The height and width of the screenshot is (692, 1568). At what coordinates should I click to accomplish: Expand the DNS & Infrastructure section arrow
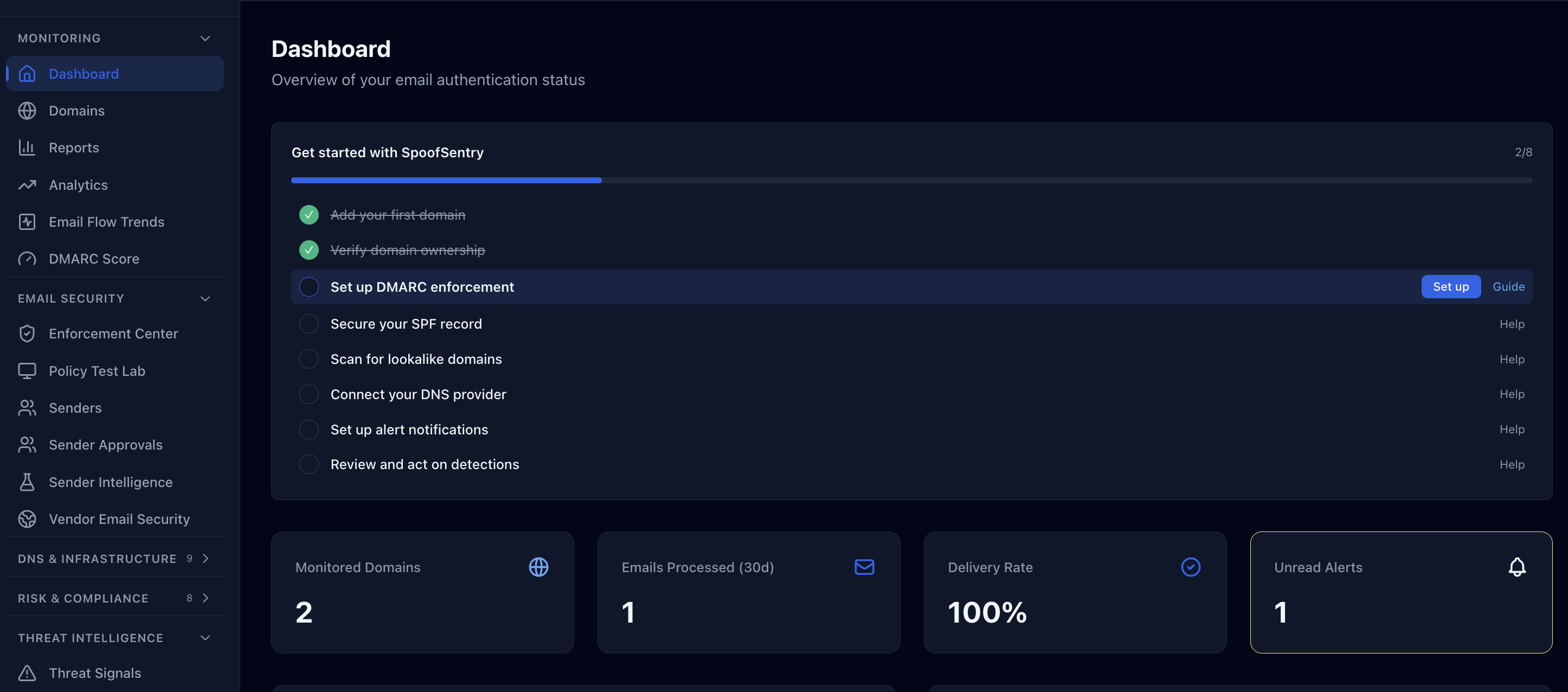click(205, 558)
